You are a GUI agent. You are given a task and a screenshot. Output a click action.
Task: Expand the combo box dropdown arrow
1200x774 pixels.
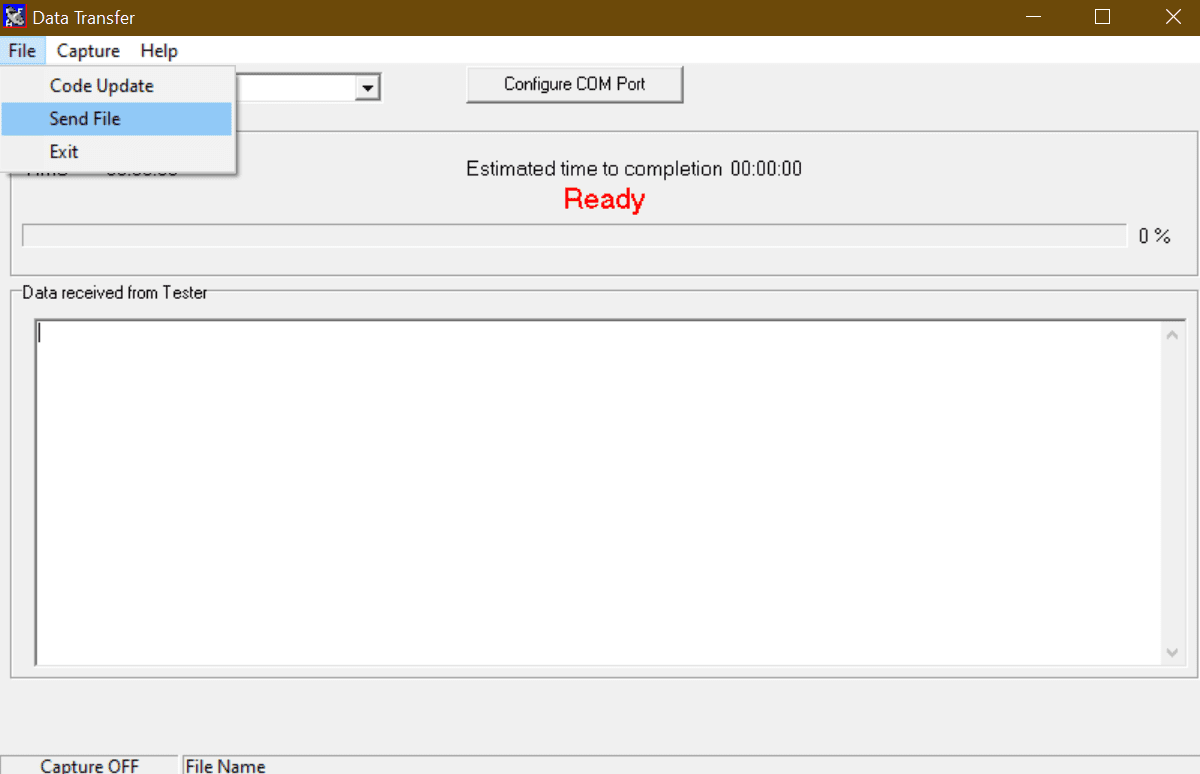[x=368, y=89]
